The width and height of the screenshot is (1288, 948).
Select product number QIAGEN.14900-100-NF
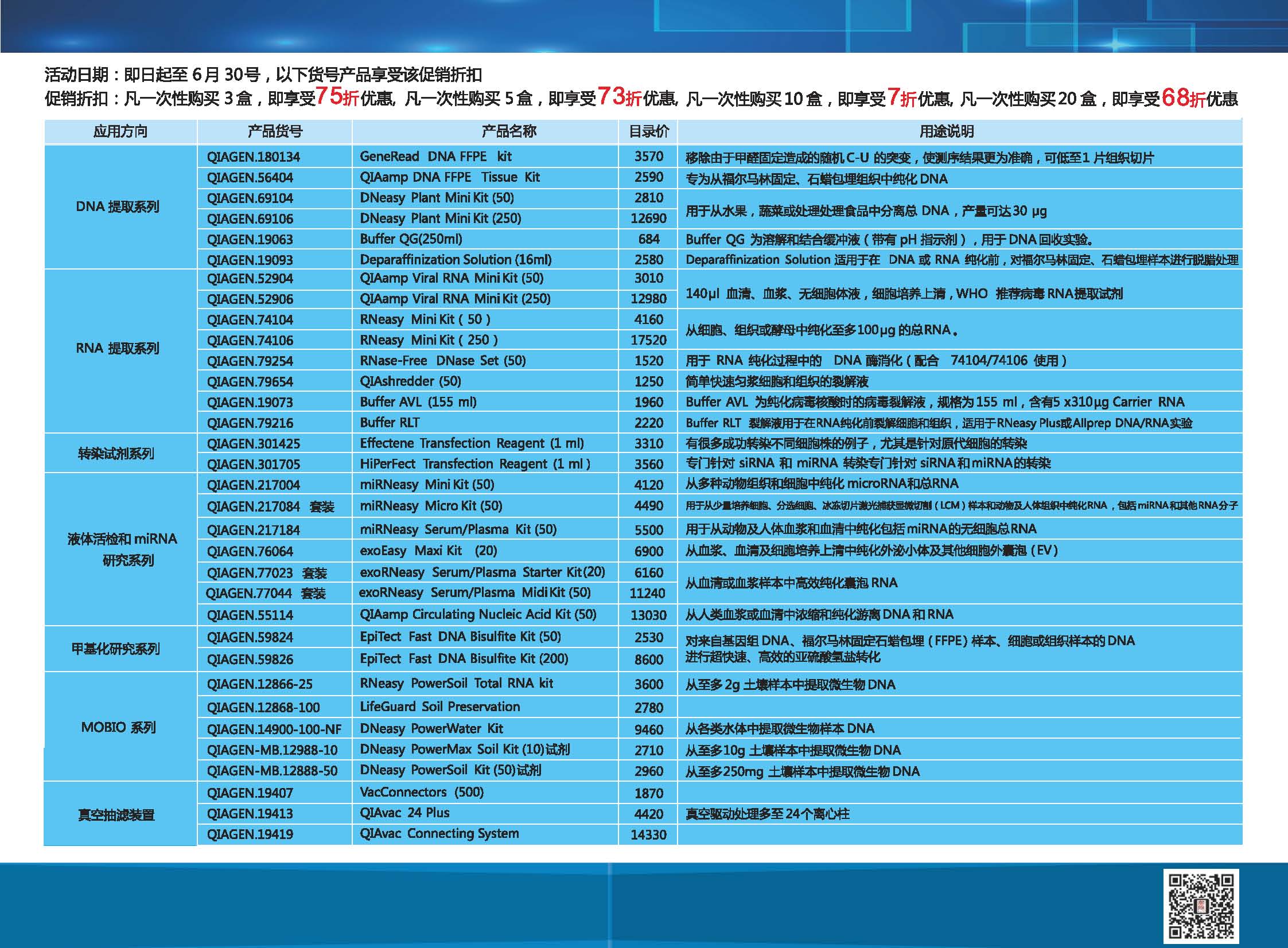[x=274, y=729]
